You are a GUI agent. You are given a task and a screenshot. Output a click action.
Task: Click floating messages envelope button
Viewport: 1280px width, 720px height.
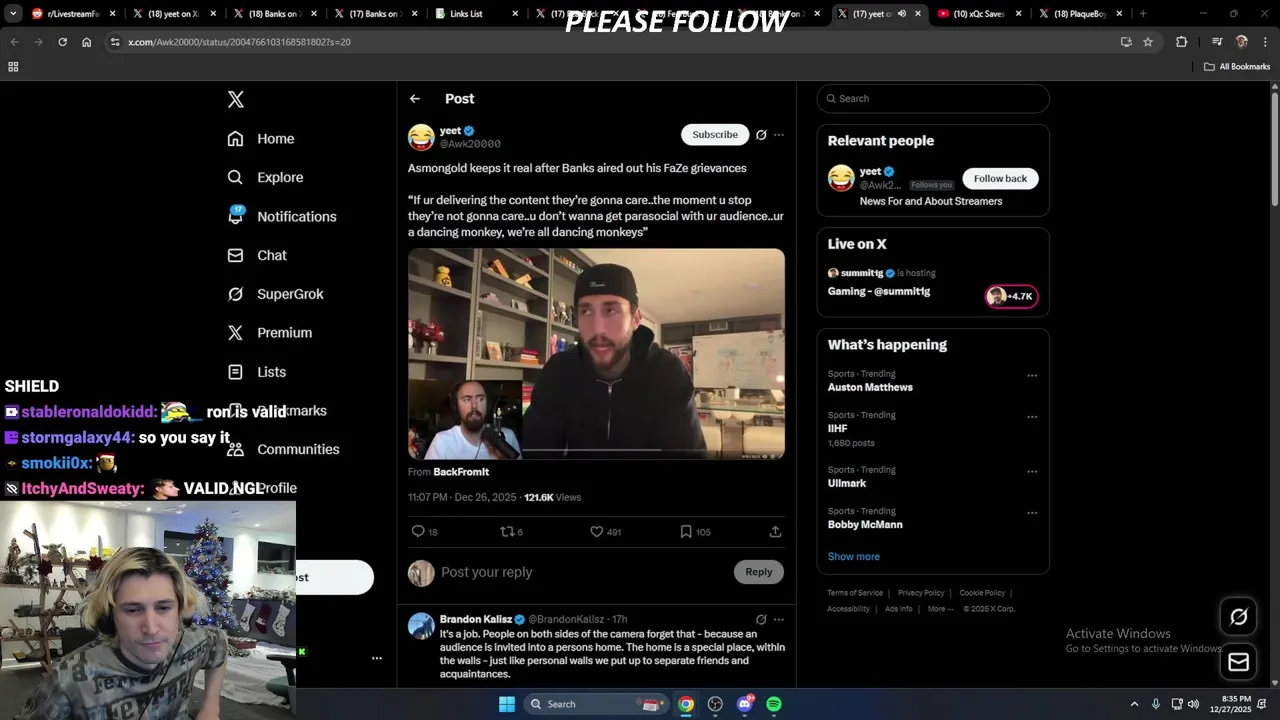click(1238, 662)
